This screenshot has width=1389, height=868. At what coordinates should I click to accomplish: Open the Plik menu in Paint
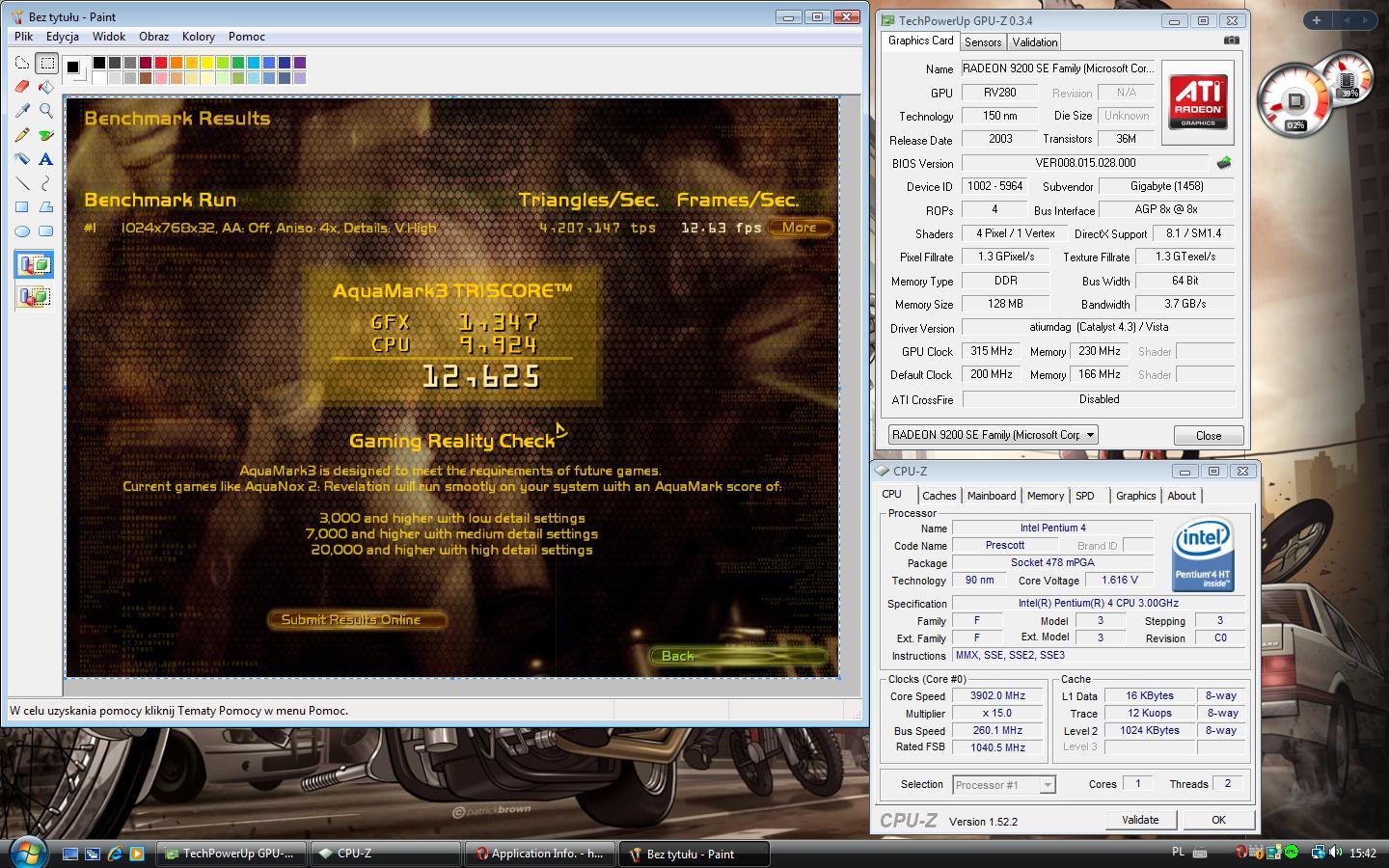(23, 37)
